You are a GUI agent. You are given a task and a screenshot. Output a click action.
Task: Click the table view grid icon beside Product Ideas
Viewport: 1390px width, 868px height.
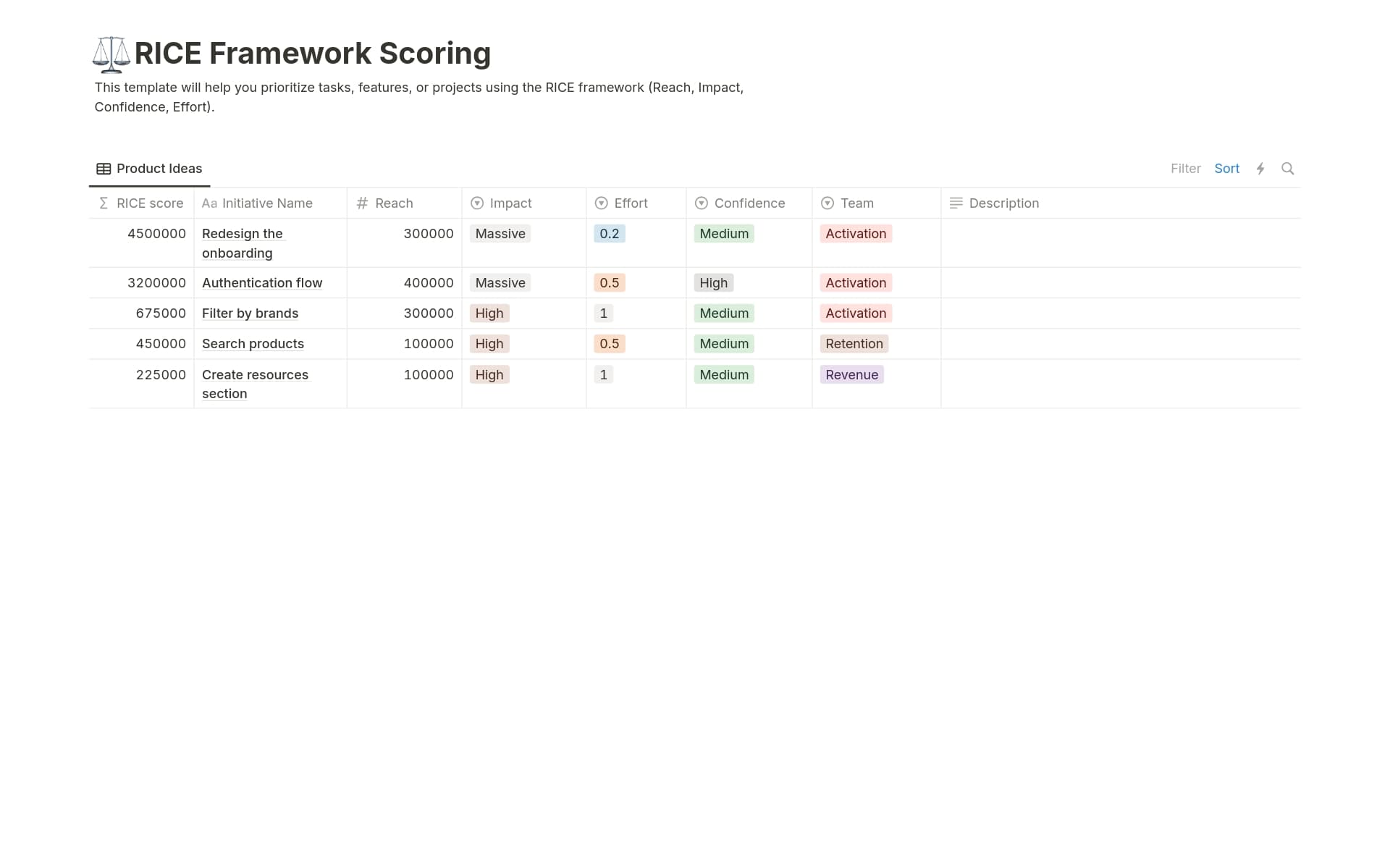point(104,168)
